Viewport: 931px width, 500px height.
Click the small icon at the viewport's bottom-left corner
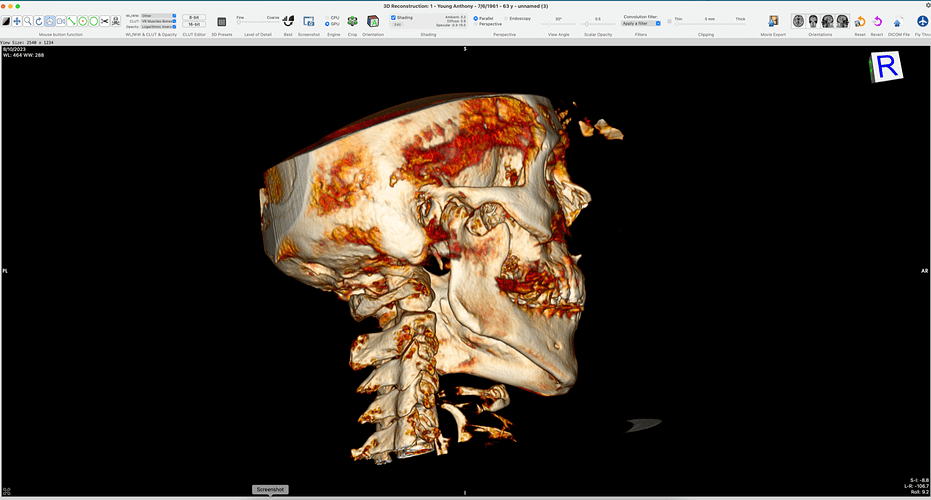point(7,491)
